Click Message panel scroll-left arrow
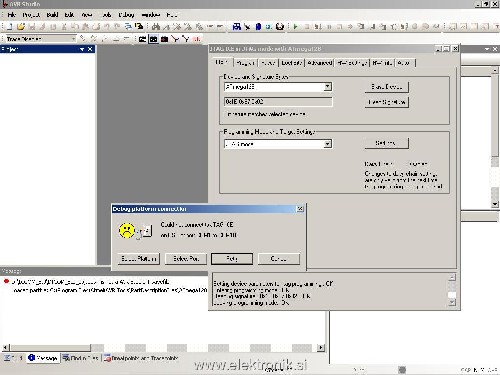The width and height of the screenshot is (500, 375). point(5,348)
